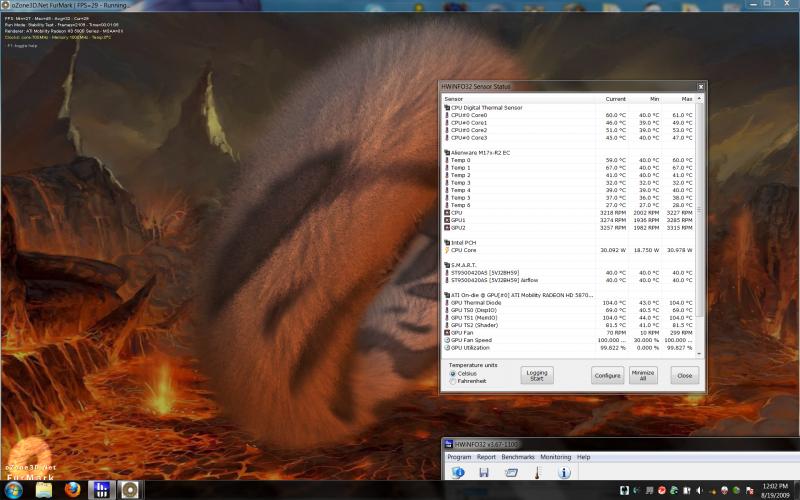Open the system summary icon in HWiNFO32 toolbar
Viewport: 800px width, 500px height.
(x=458, y=472)
